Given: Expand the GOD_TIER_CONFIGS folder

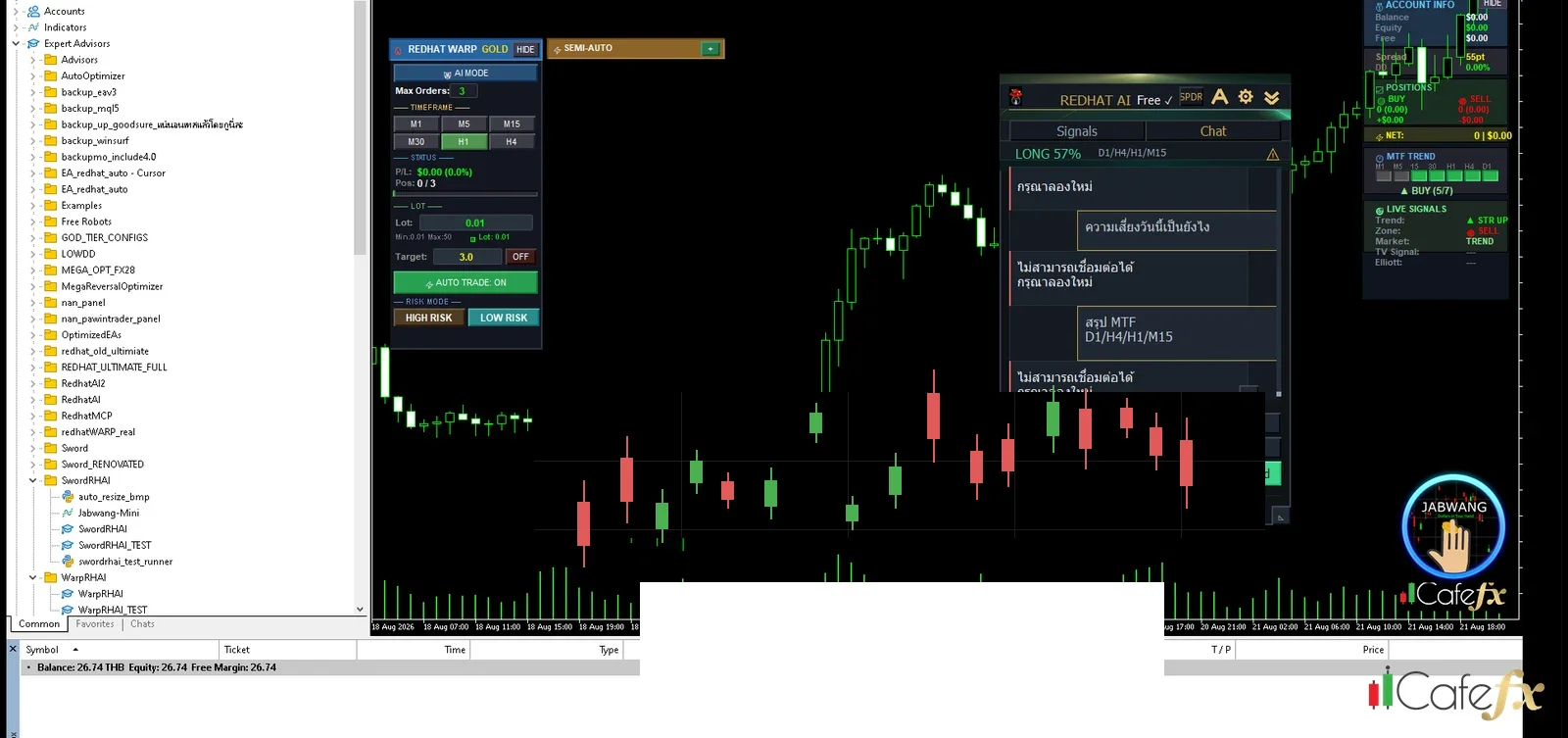Looking at the screenshot, I should (x=32, y=238).
